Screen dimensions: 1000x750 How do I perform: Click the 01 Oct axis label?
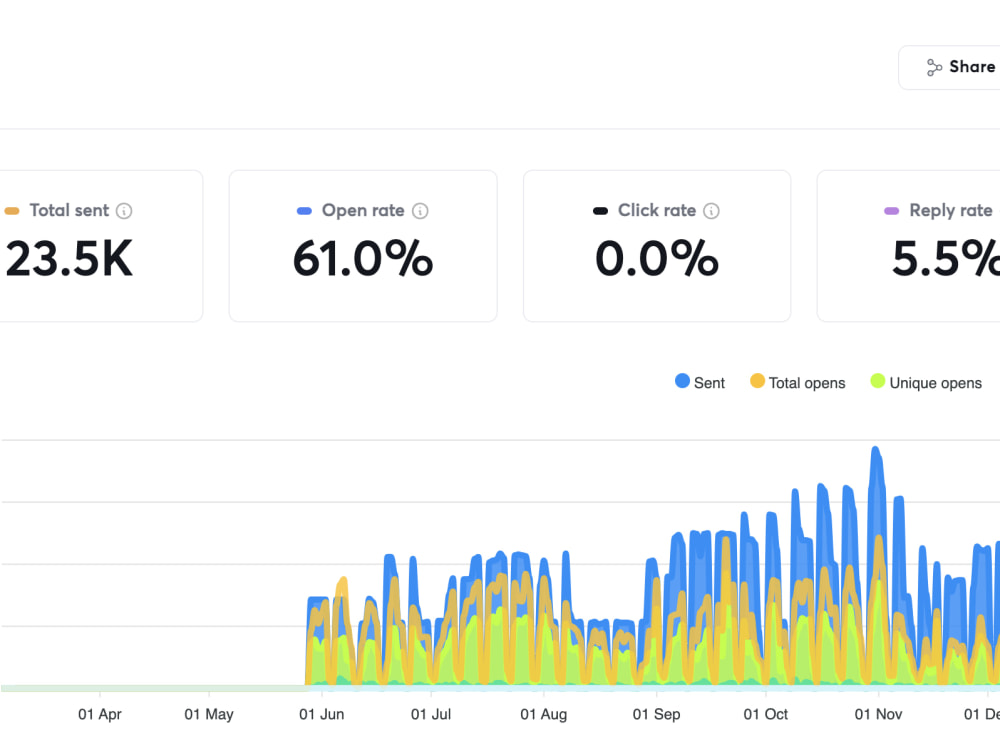(766, 714)
